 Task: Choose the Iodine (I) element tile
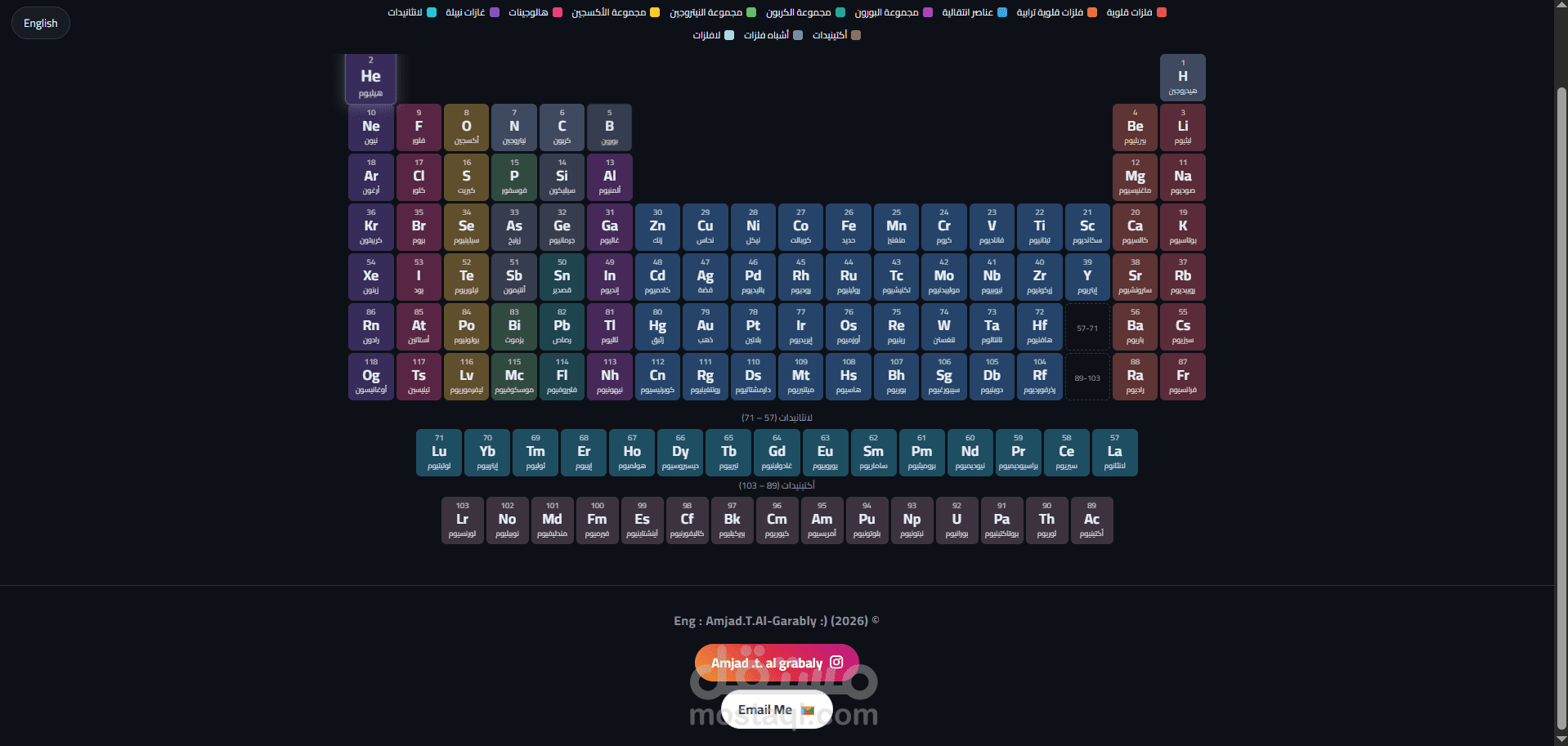[419, 277]
